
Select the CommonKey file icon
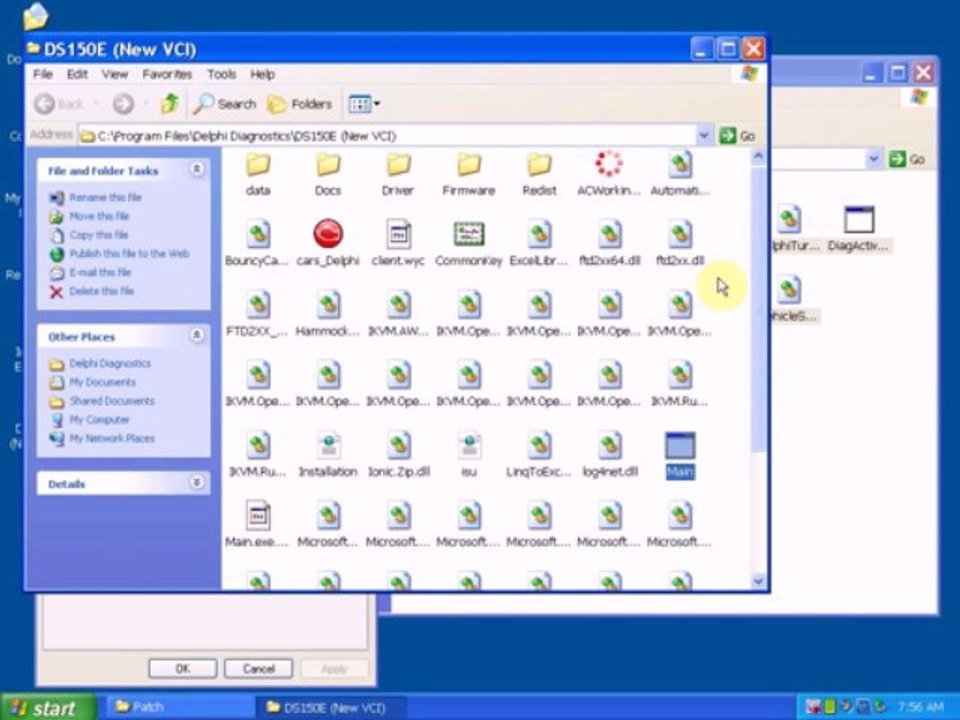tap(468, 244)
